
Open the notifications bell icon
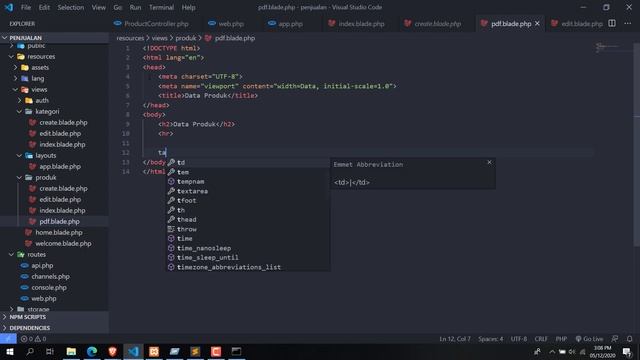(629, 339)
